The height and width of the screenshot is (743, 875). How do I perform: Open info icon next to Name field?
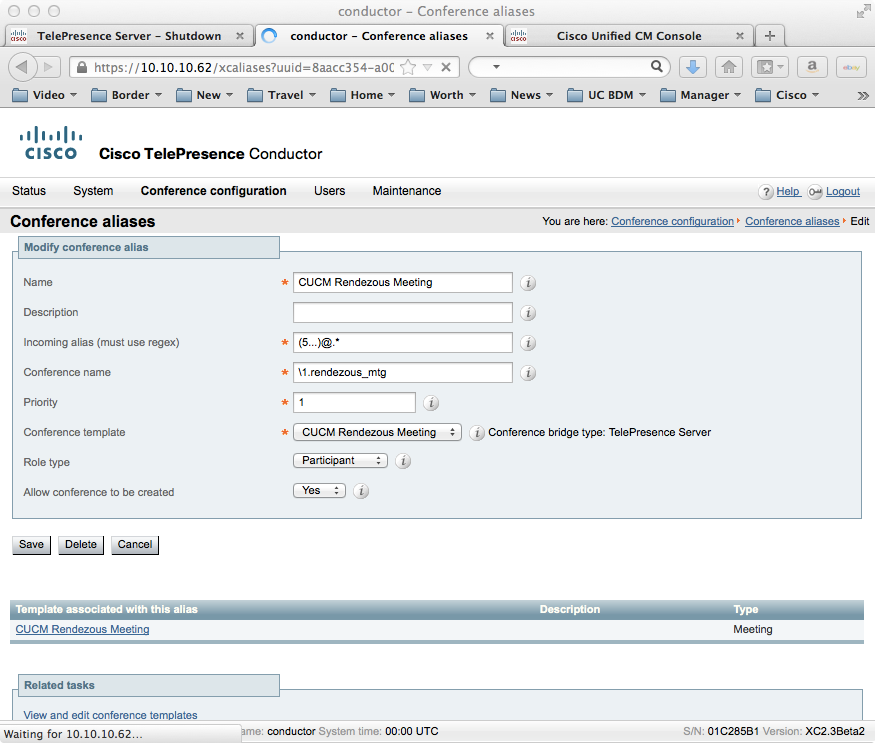tap(528, 283)
